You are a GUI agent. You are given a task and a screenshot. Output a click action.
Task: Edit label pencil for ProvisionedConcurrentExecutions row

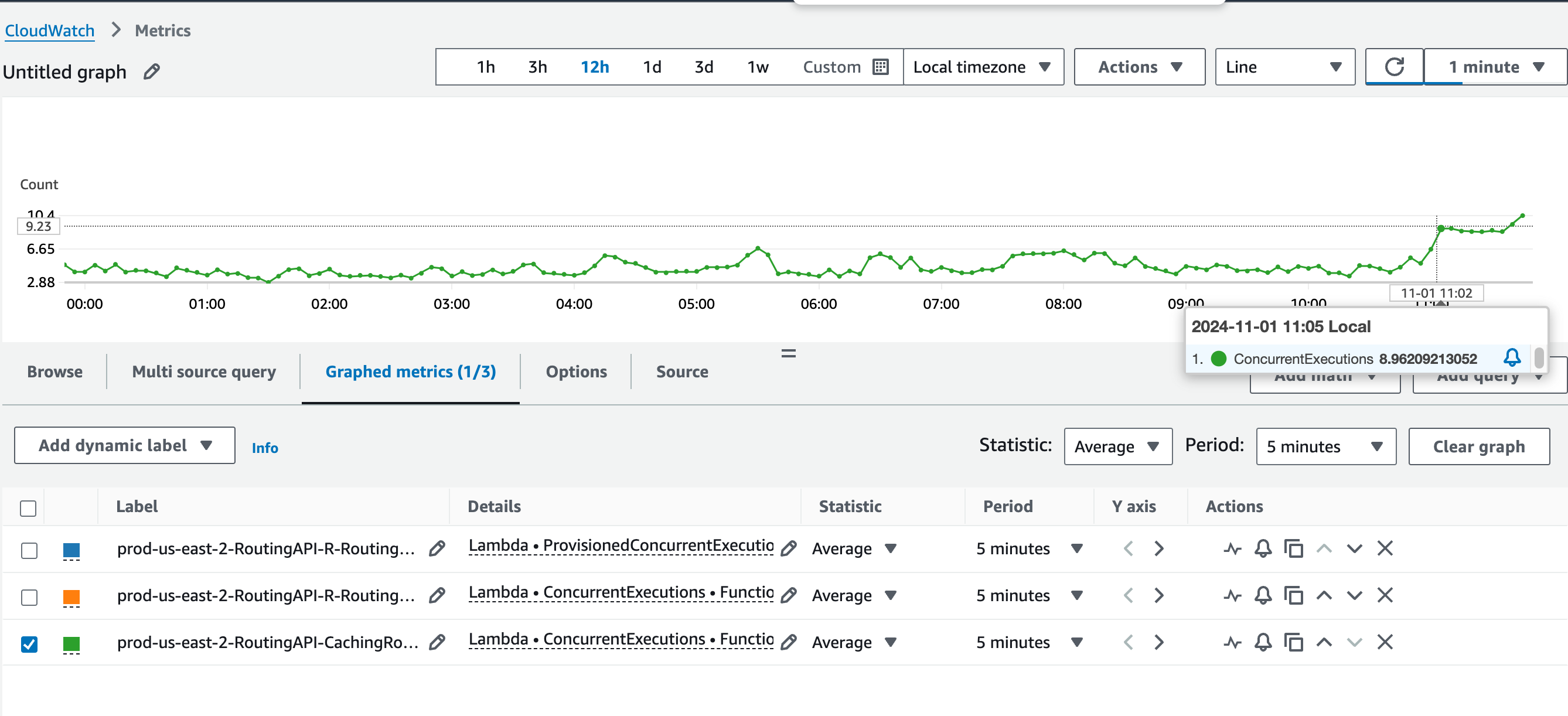[x=437, y=548]
